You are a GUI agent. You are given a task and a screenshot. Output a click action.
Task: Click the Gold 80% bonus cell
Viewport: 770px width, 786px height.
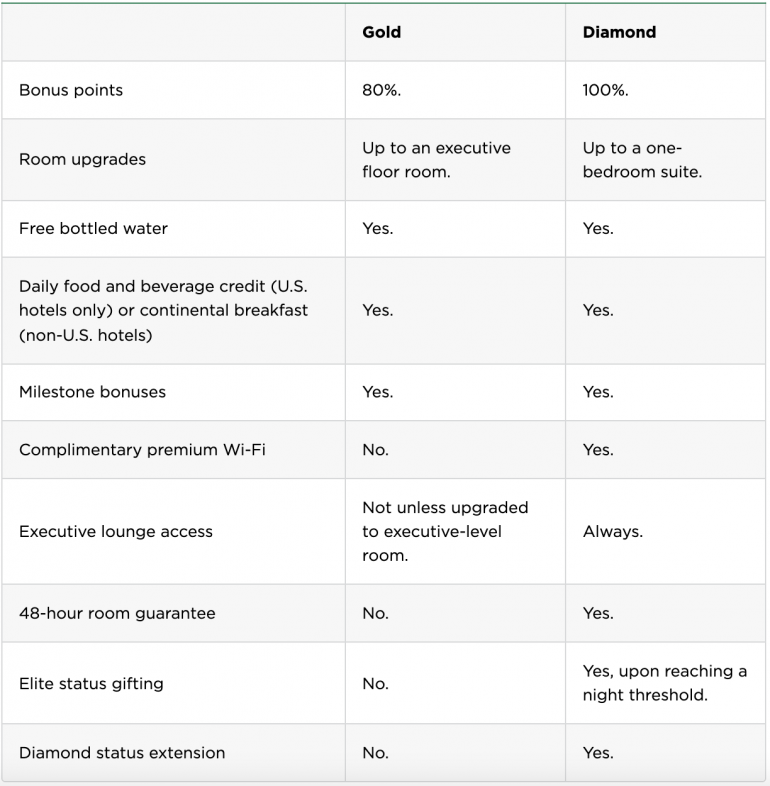point(380,90)
